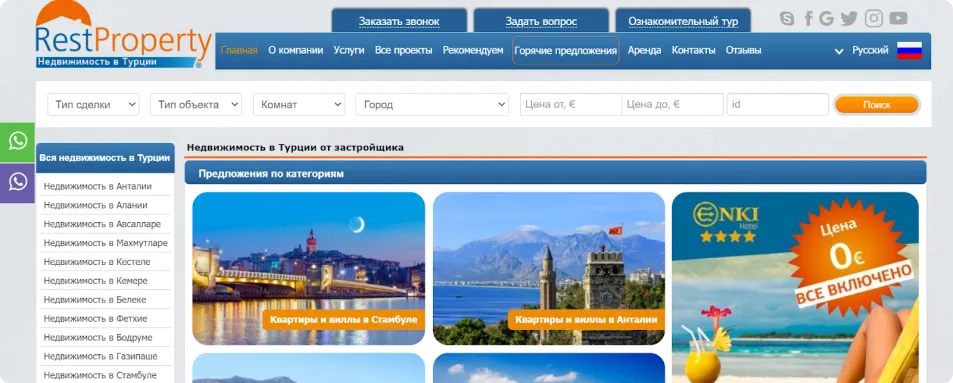Focus the Цена от price field
Screen dimensions: 953x383
pyautogui.click(x=571, y=105)
